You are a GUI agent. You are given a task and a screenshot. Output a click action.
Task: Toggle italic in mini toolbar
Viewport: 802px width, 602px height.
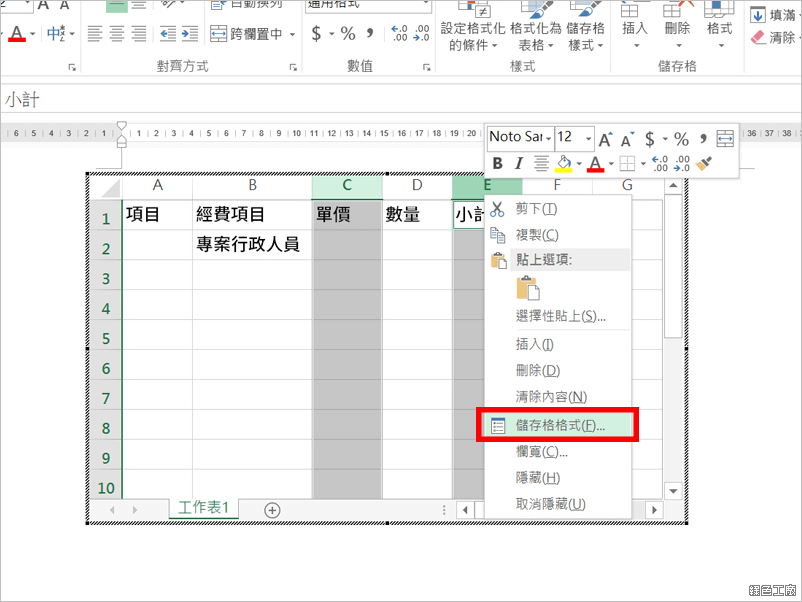click(x=519, y=164)
